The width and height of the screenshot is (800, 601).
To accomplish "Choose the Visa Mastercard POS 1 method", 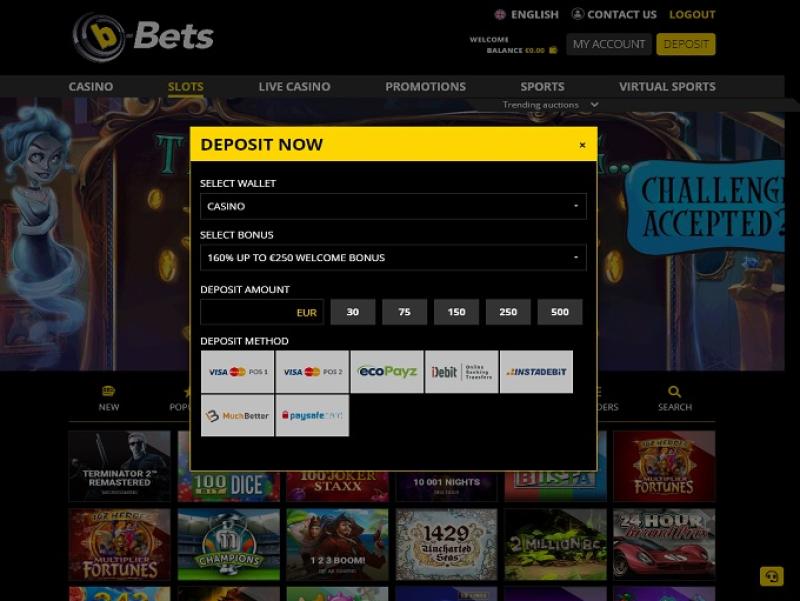I will 237,371.
